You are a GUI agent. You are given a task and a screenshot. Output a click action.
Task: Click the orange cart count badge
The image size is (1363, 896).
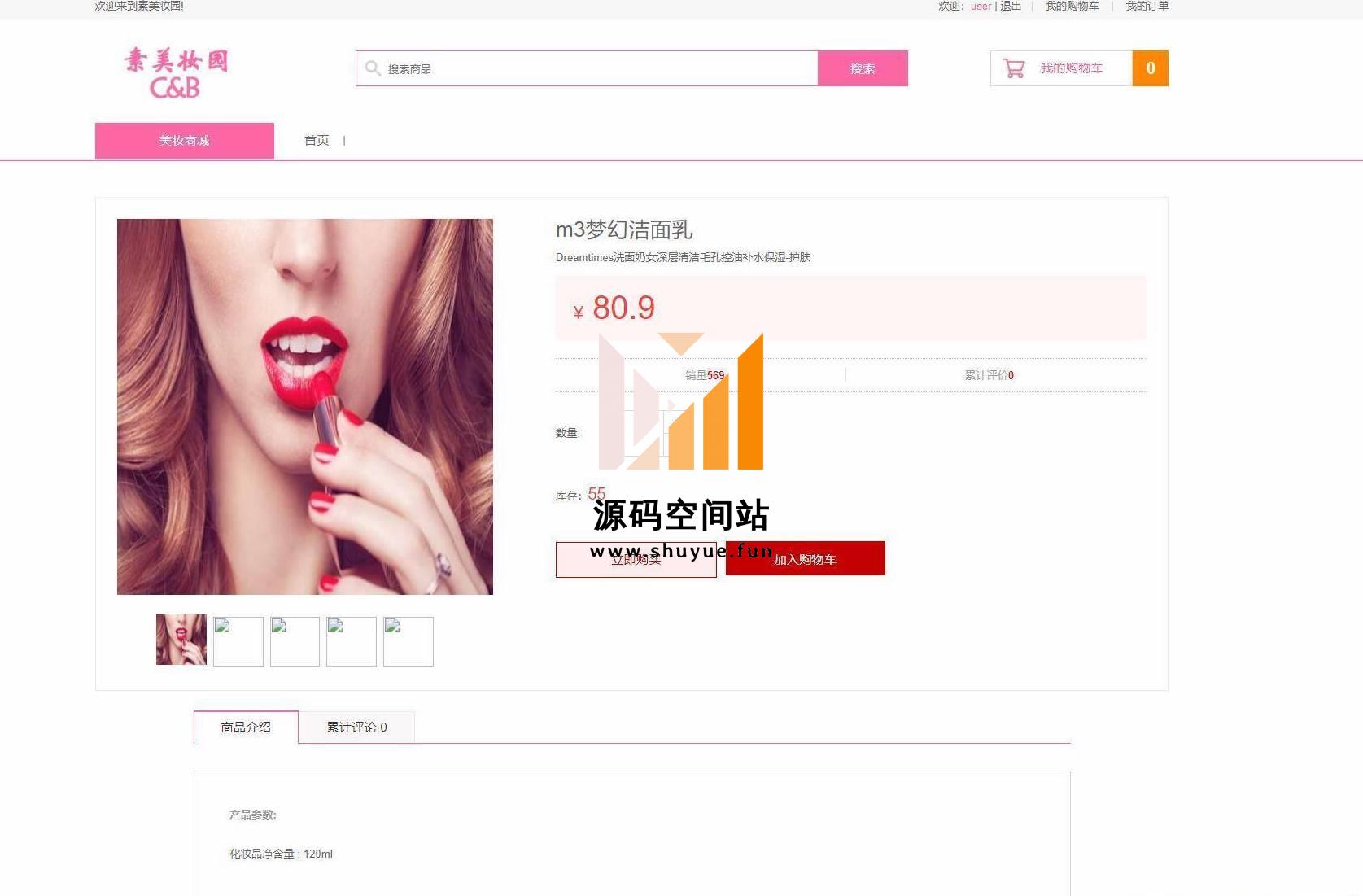pyautogui.click(x=1150, y=68)
